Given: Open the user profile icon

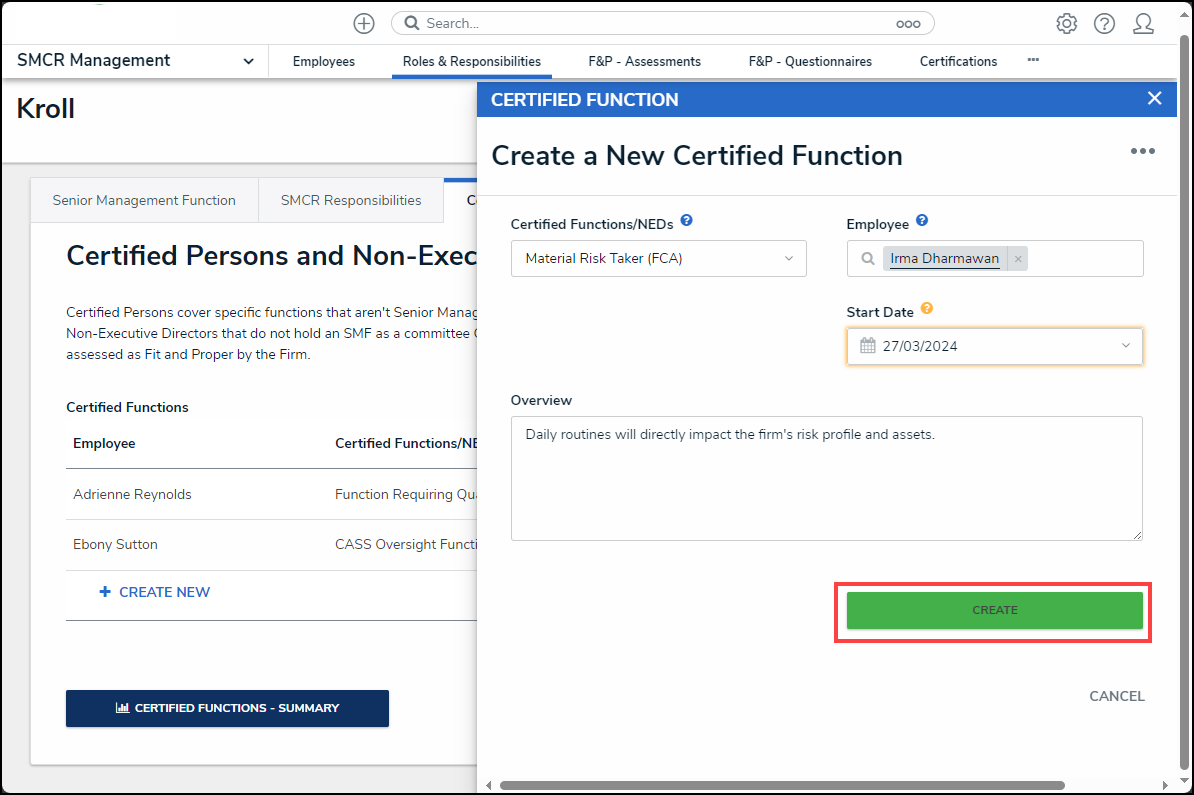Looking at the screenshot, I should [x=1143, y=23].
